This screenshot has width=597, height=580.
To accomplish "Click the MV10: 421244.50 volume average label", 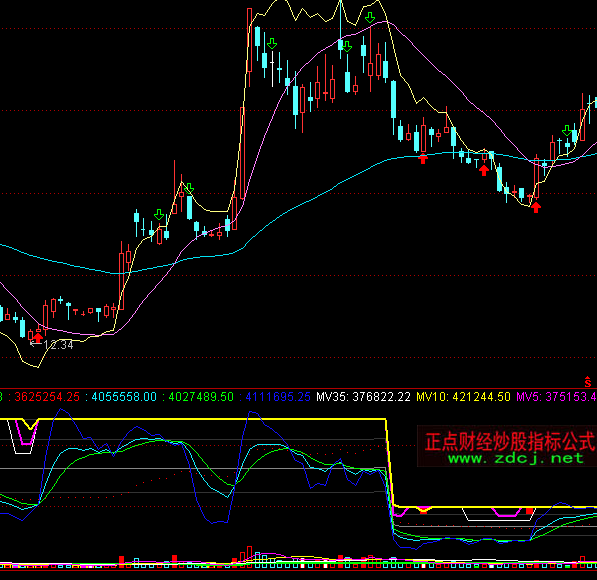I will click(463, 397).
